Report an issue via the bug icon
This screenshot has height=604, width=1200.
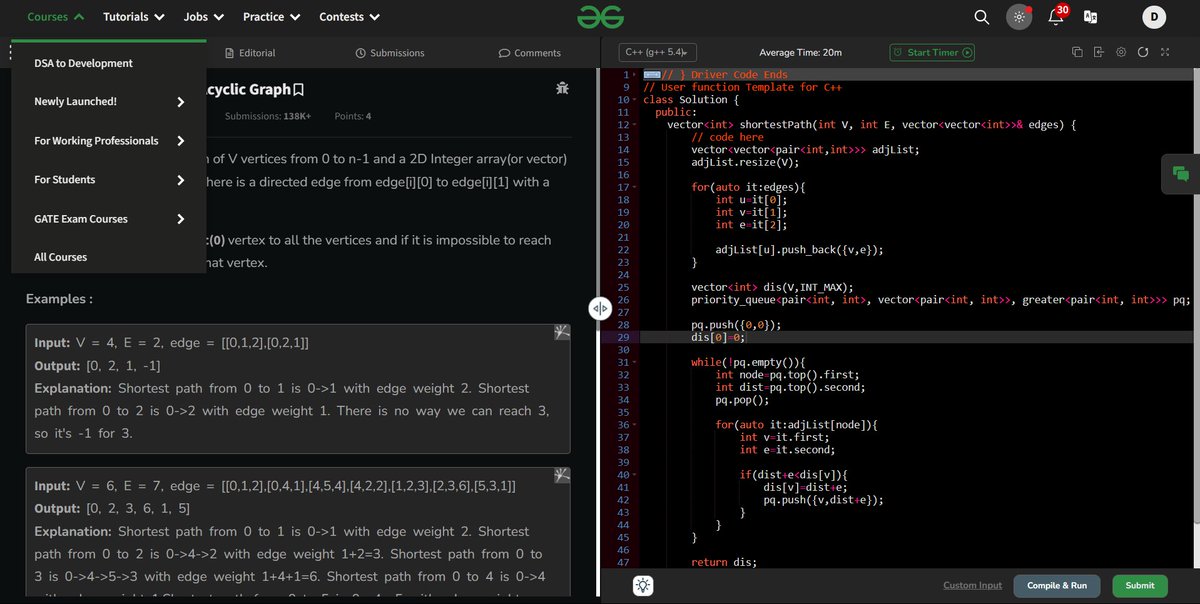click(x=562, y=88)
